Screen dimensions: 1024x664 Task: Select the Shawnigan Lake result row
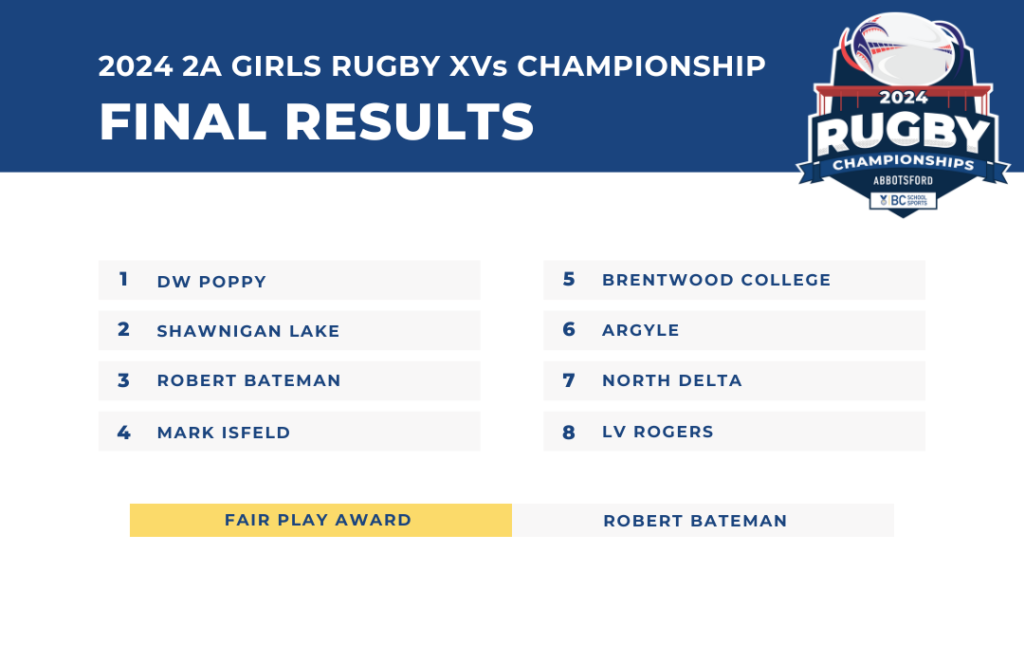tap(289, 330)
